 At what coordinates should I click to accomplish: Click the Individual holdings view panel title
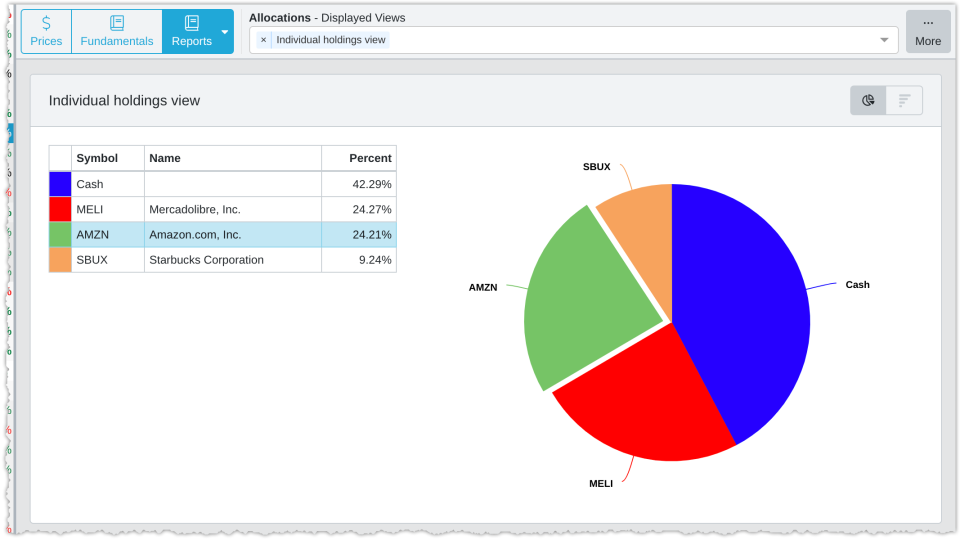pyautogui.click(x=124, y=100)
